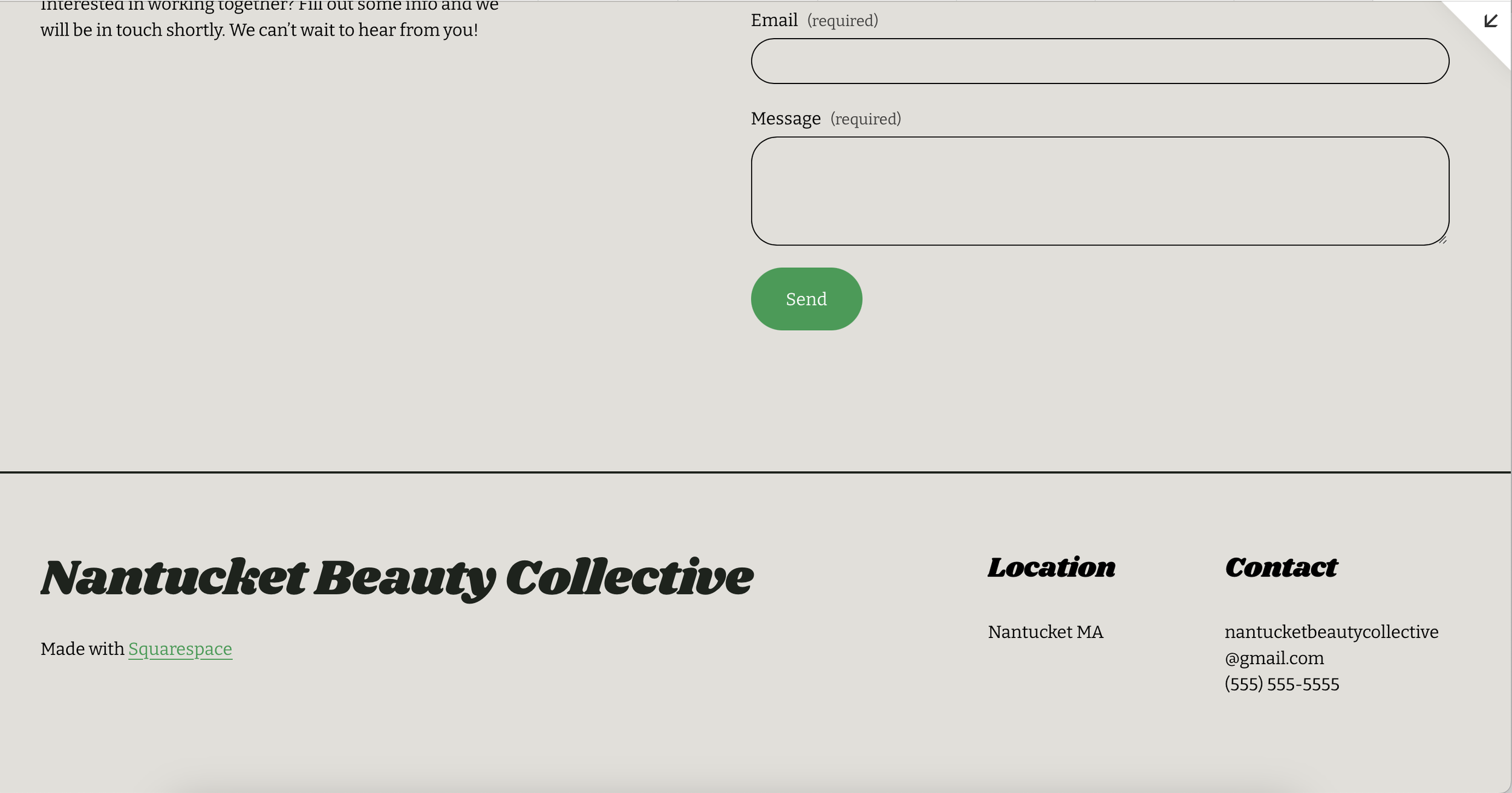Click the "(required)" hint beside Message
Image resolution: width=1512 pixels, height=793 pixels.
coord(865,119)
